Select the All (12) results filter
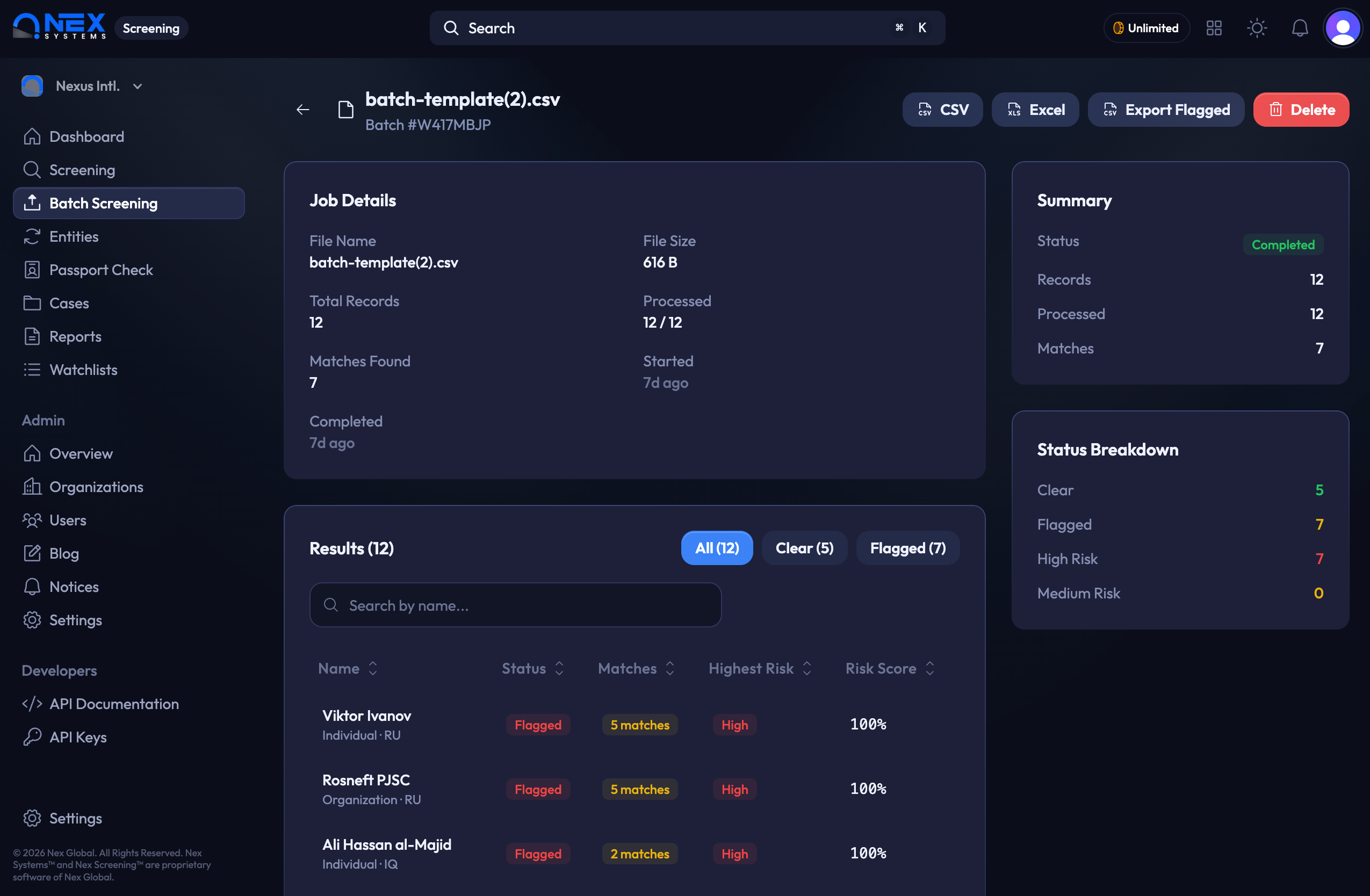The height and width of the screenshot is (896, 1370). pos(717,548)
